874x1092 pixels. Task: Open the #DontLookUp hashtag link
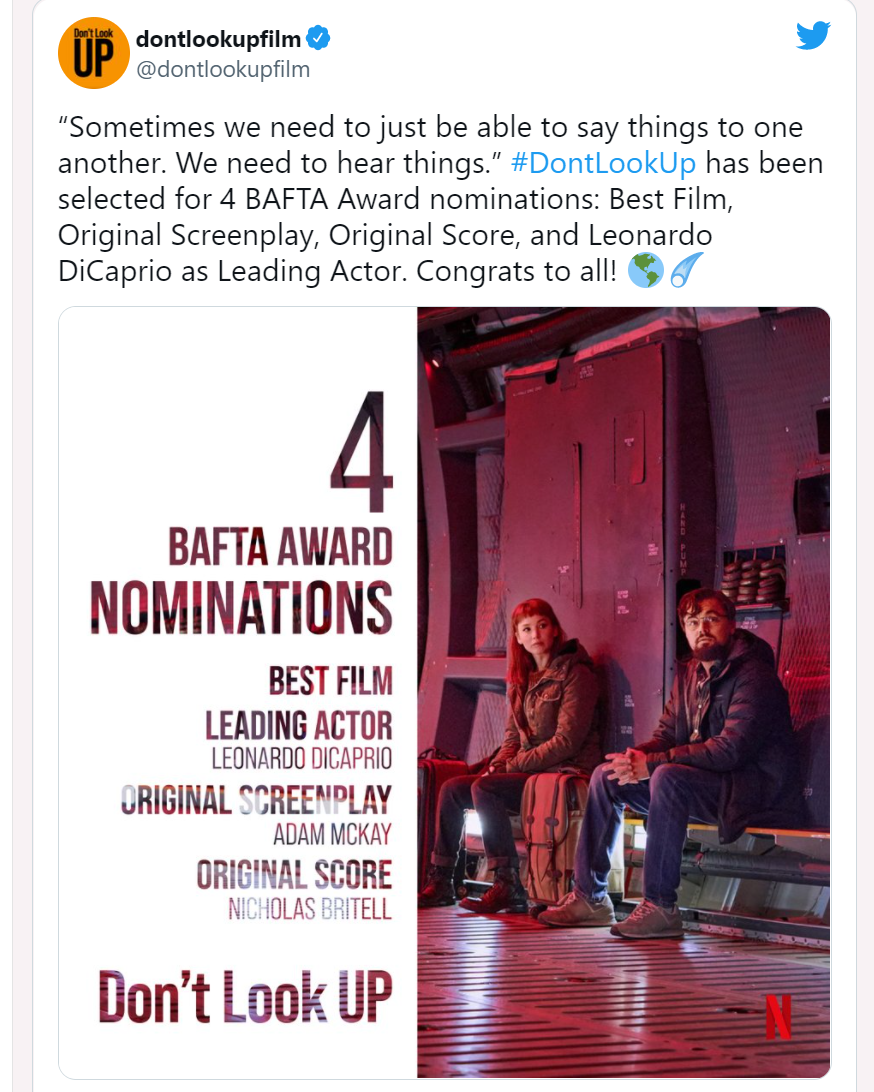click(x=603, y=163)
